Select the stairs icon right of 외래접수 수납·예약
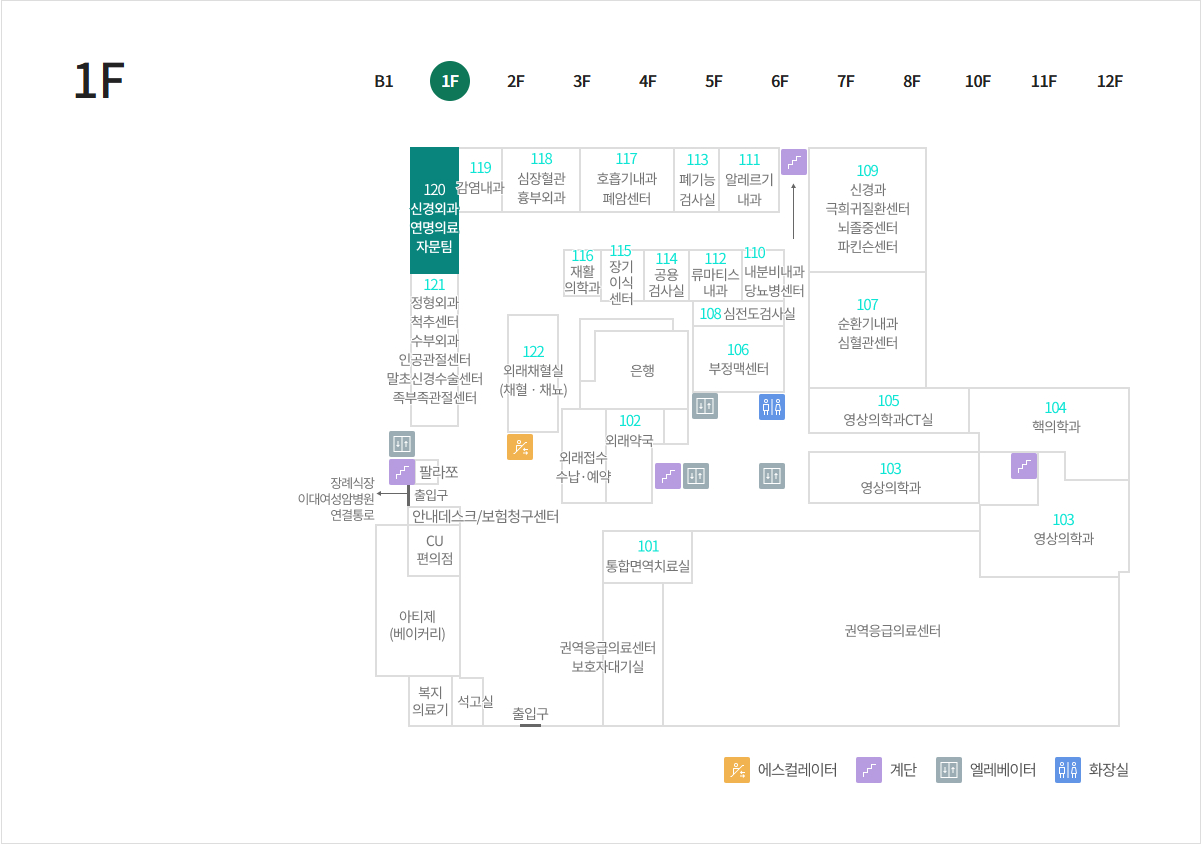The height and width of the screenshot is (844, 1201). tap(668, 476)
